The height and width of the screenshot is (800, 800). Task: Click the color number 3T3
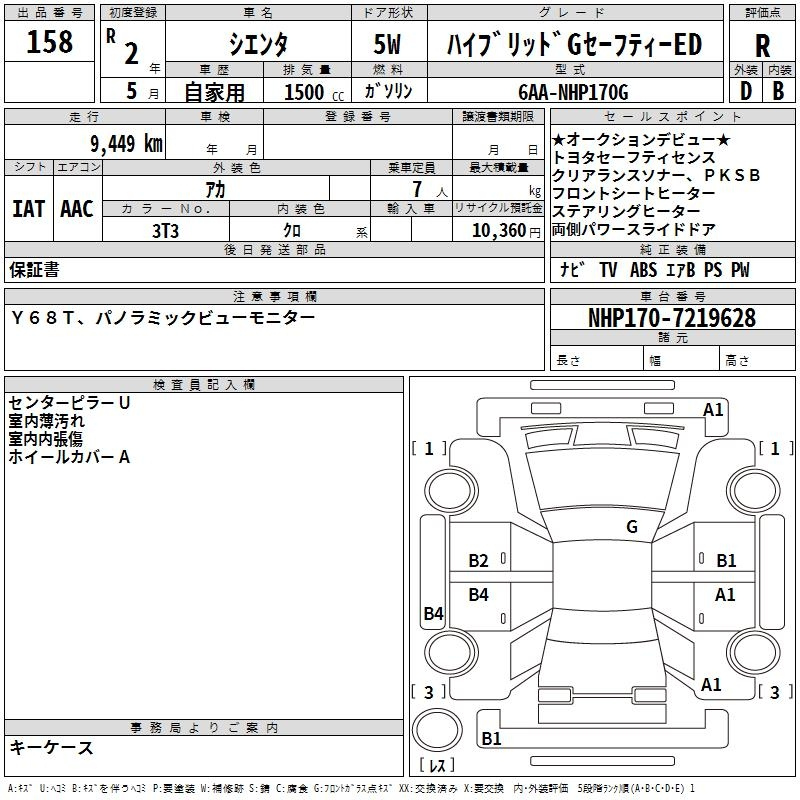pyautogui.click(x=165, y=231)
